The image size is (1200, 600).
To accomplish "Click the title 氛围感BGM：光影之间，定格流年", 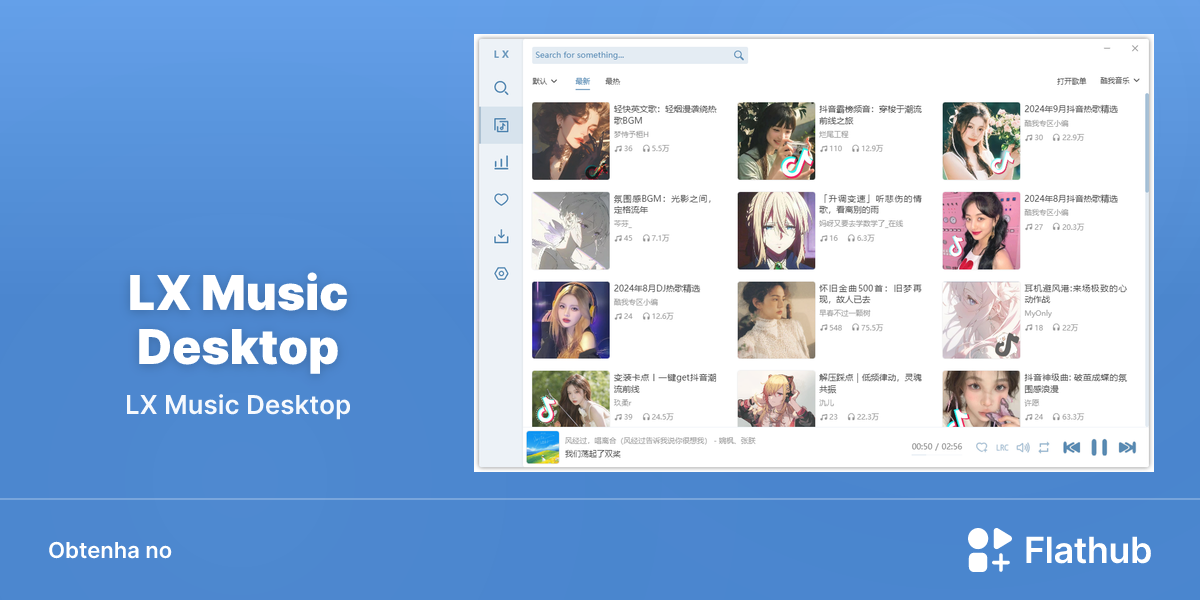I will point(664,204).
